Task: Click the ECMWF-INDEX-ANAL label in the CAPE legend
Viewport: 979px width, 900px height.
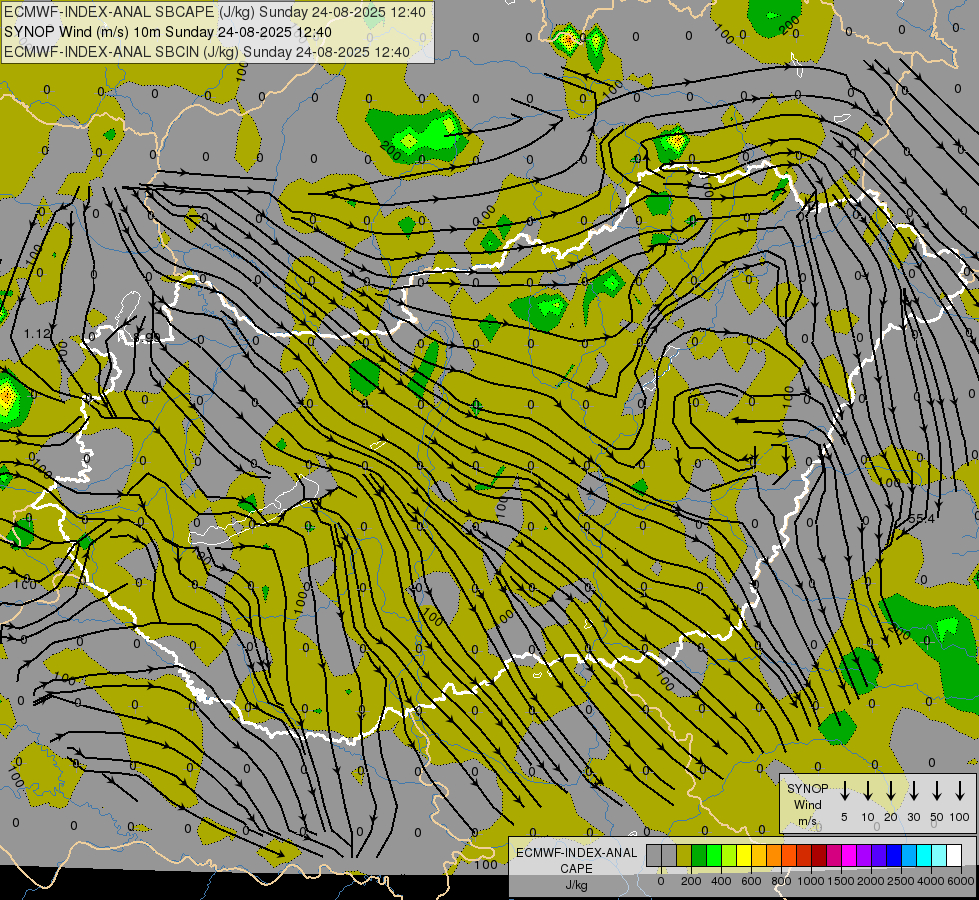Action: pos(576,853)
